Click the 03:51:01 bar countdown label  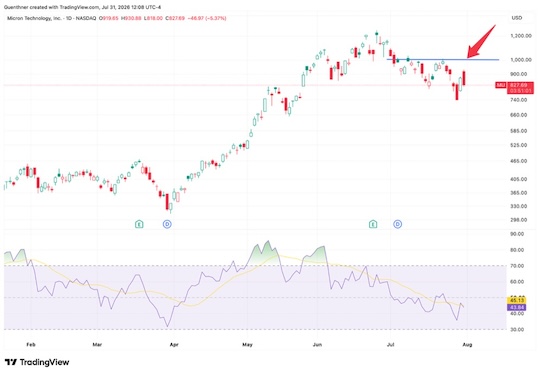coord(520,91)
